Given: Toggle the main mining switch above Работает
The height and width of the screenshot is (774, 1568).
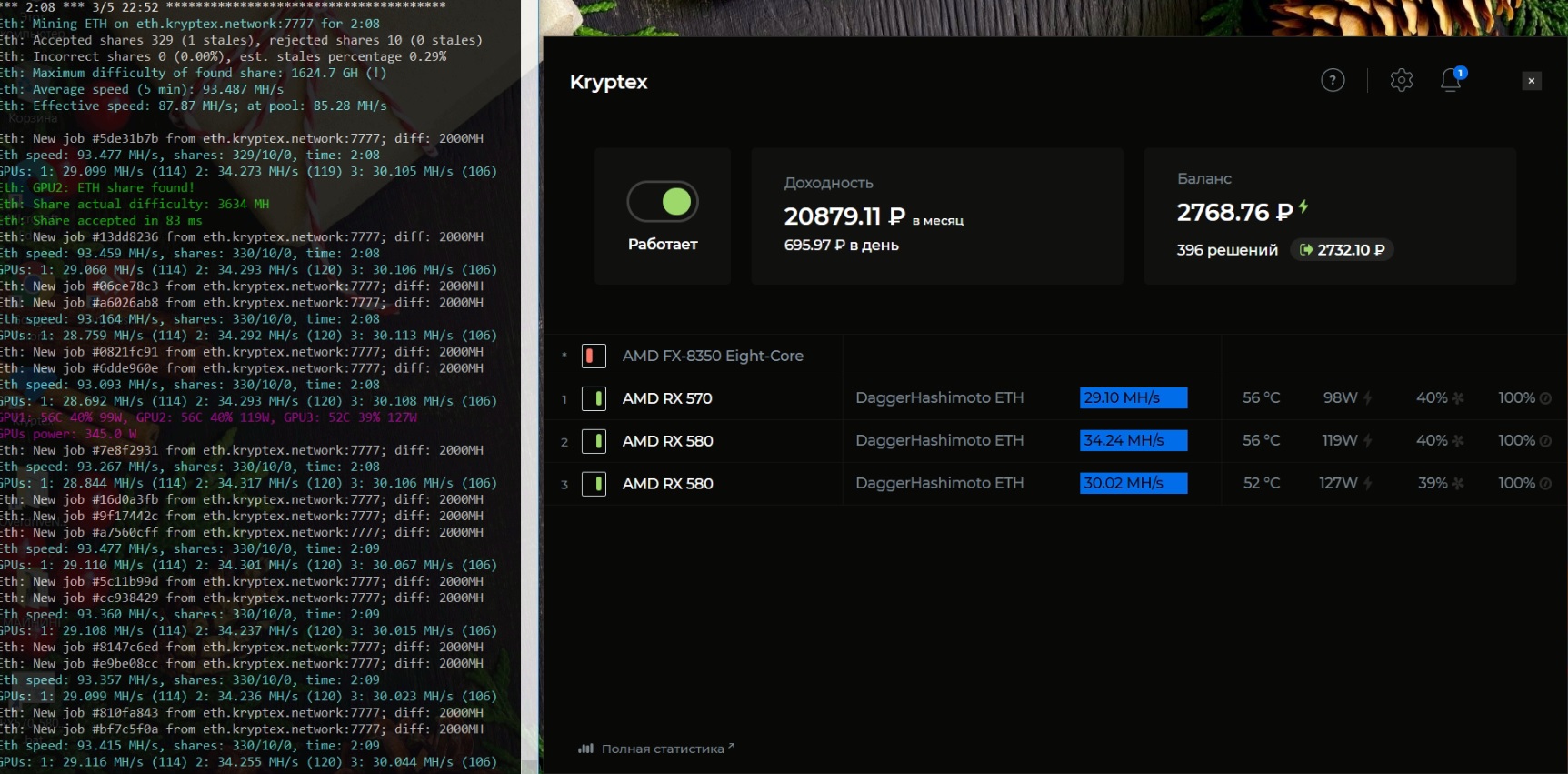Looking at the screenshot, I should 663,202.
